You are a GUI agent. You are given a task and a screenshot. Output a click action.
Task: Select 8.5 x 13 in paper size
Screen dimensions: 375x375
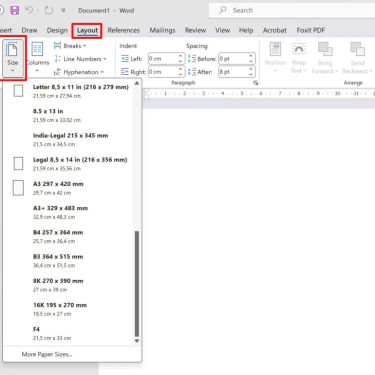[68, 115]
